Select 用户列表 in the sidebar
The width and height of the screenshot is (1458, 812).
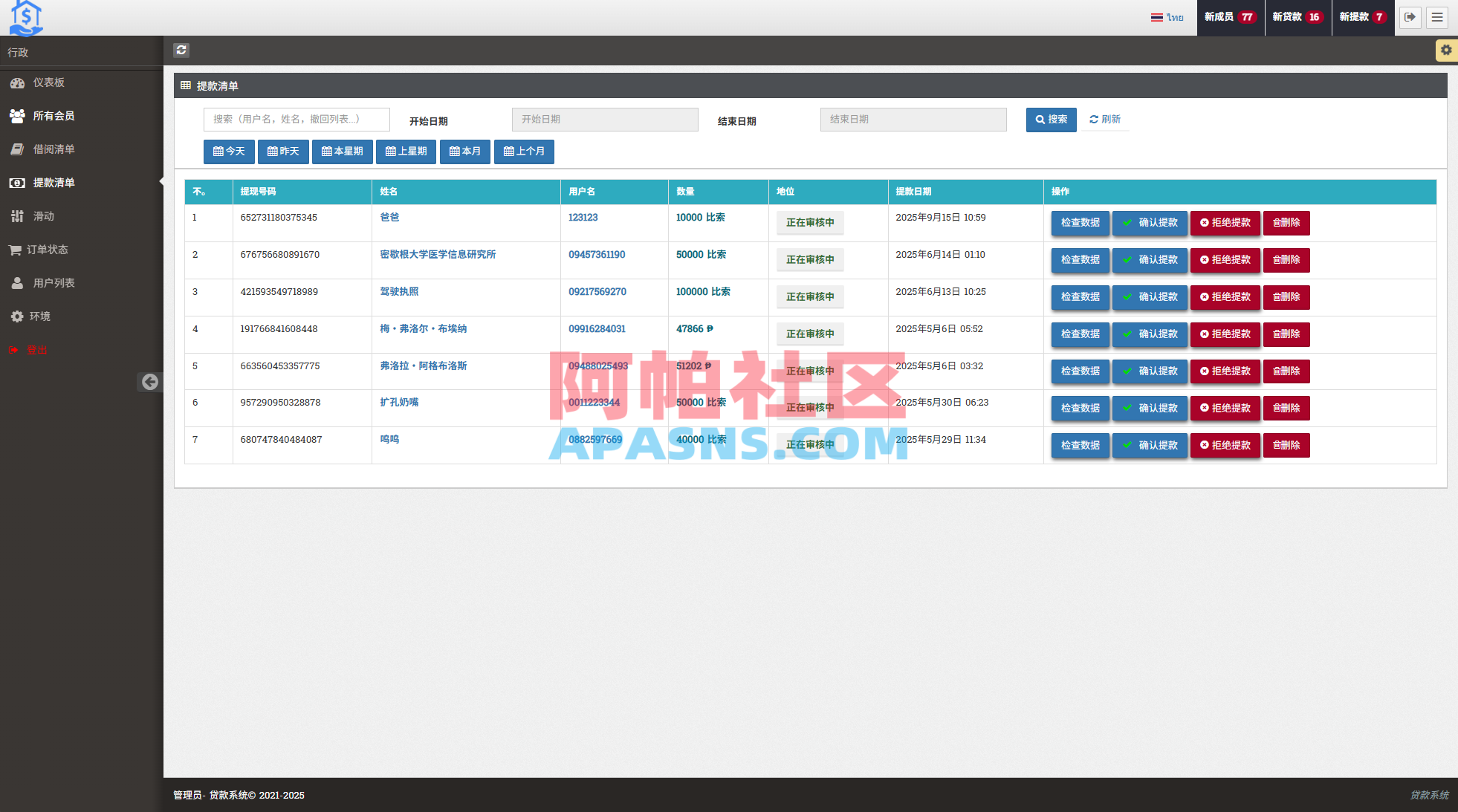coord(53,282)
